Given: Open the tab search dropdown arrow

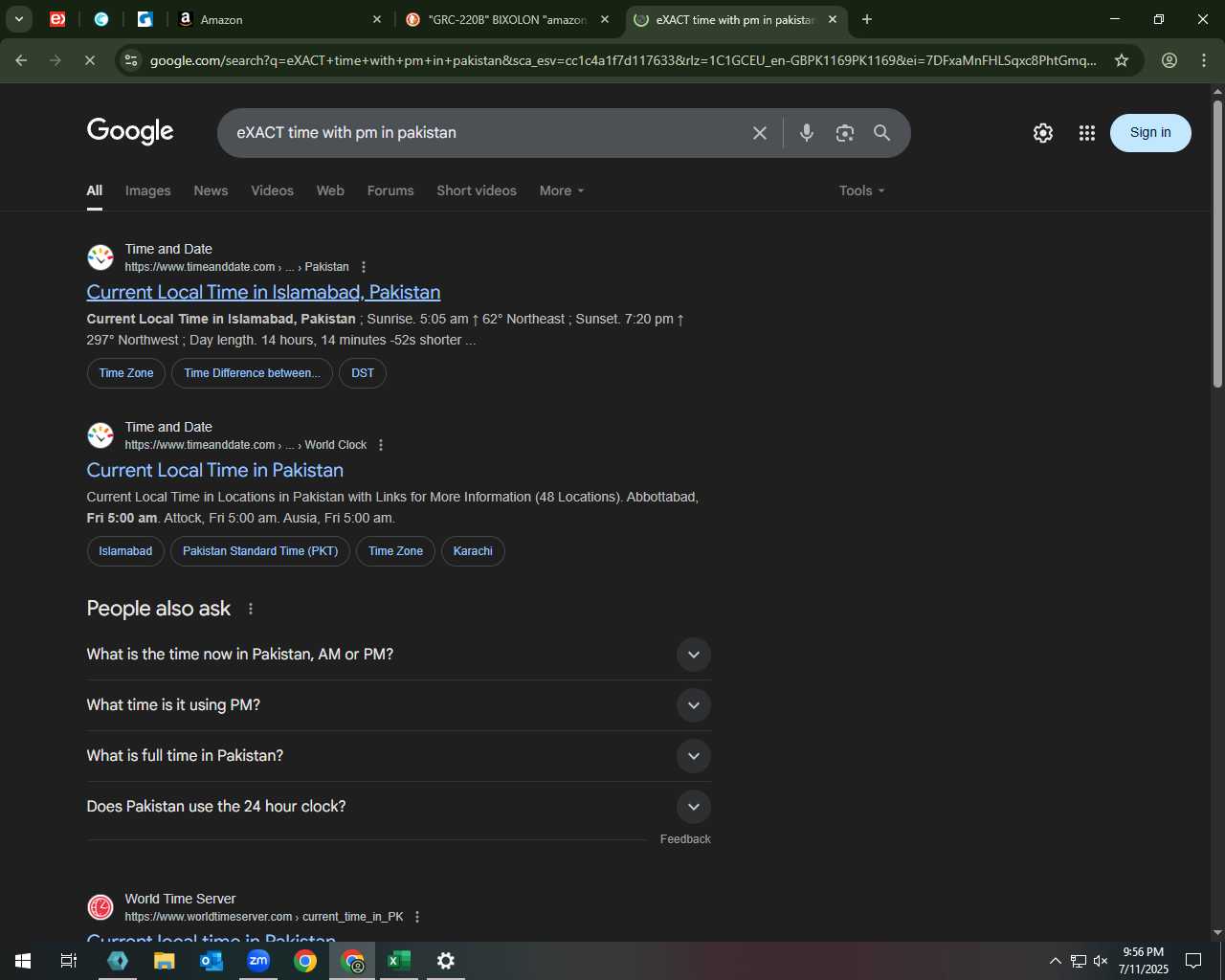Looking at the screenshot, I should [19, 19].
